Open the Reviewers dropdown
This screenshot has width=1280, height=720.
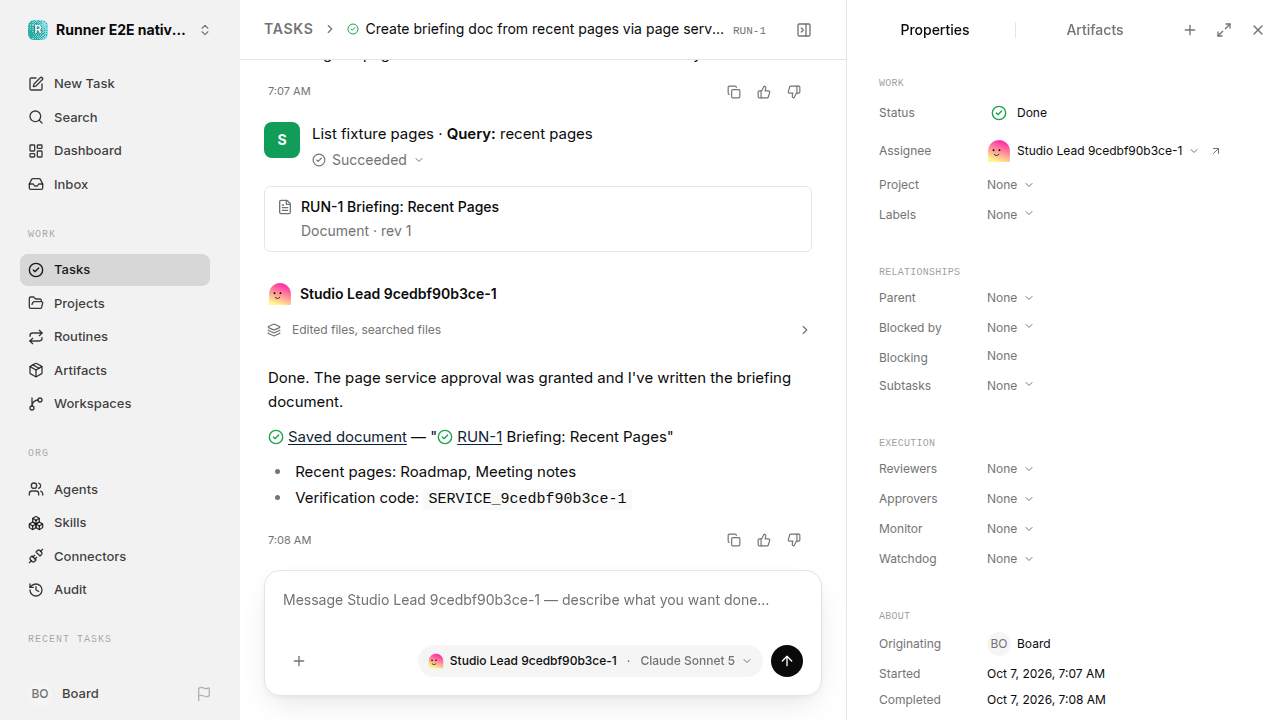tap(1010, 469)
